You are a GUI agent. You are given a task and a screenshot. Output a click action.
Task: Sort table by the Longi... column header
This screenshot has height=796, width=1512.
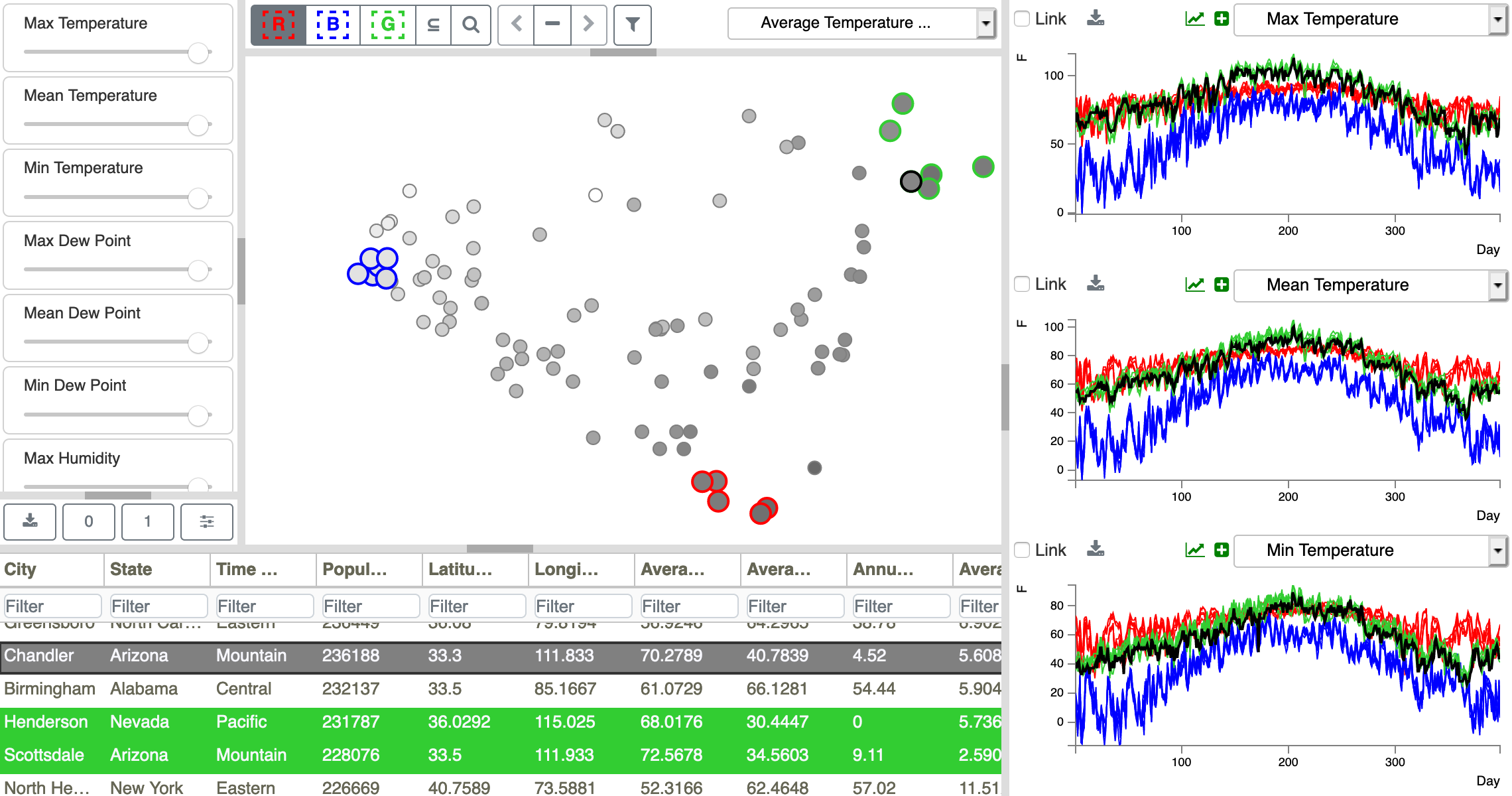582,569
